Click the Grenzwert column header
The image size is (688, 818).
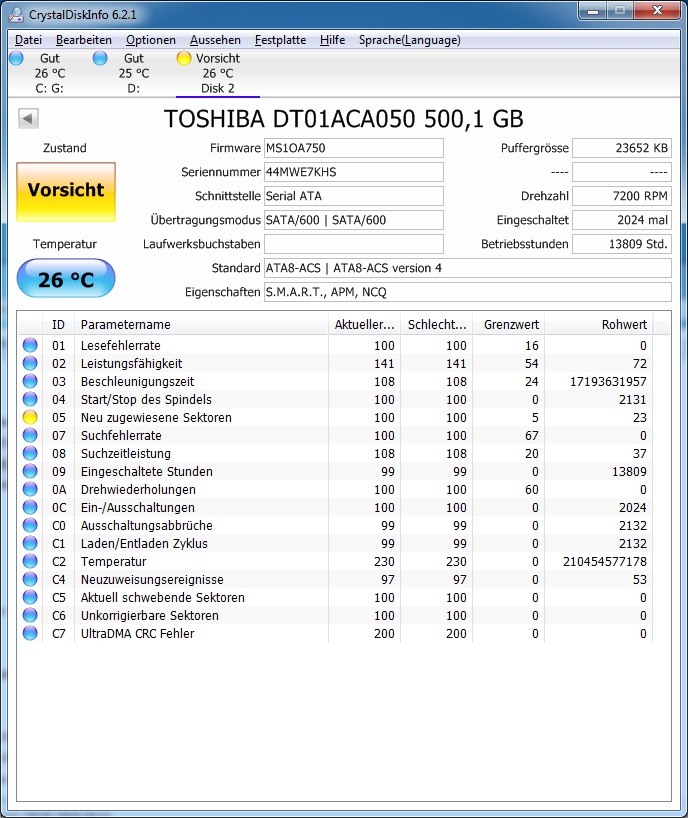point(509,324)
